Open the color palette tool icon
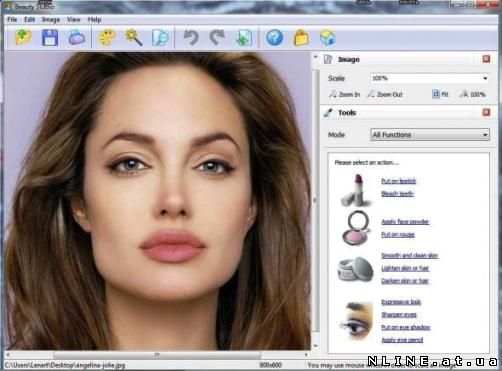 [x=107, y=37]
